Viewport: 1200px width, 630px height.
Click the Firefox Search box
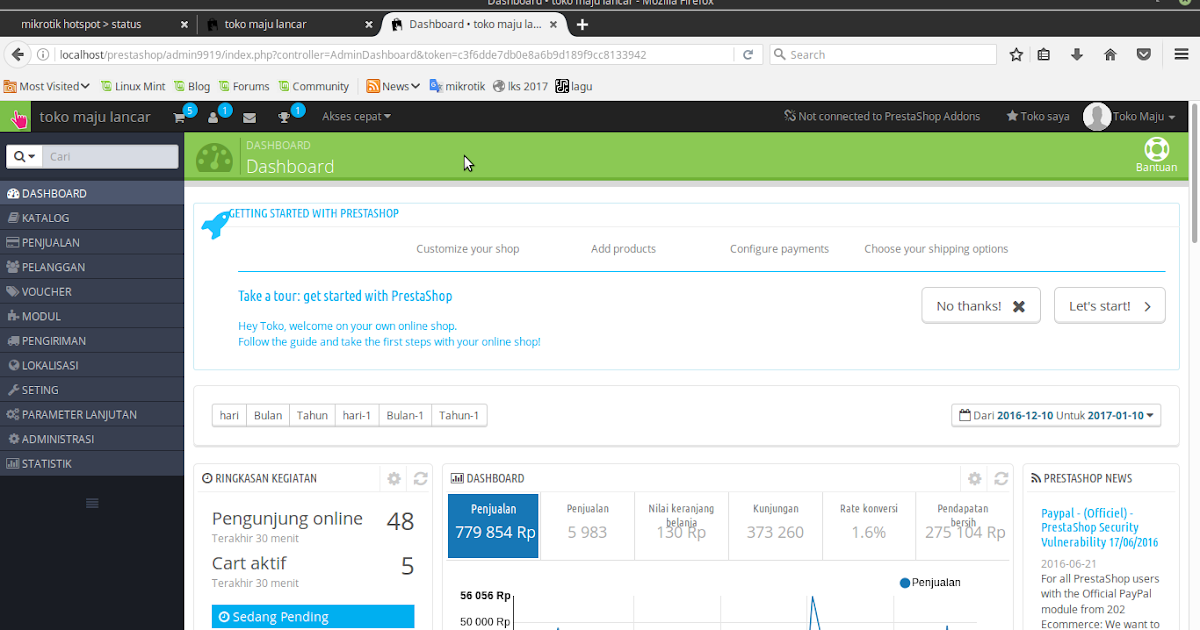pos(884,55)
